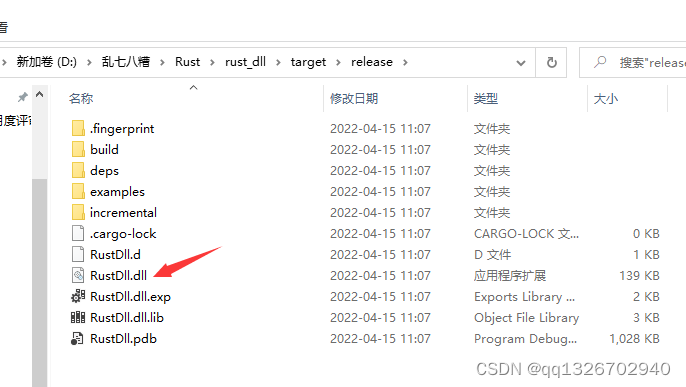686x387 pixels.
Task: Select the examples folder name
Action: (x=117, y=192)
